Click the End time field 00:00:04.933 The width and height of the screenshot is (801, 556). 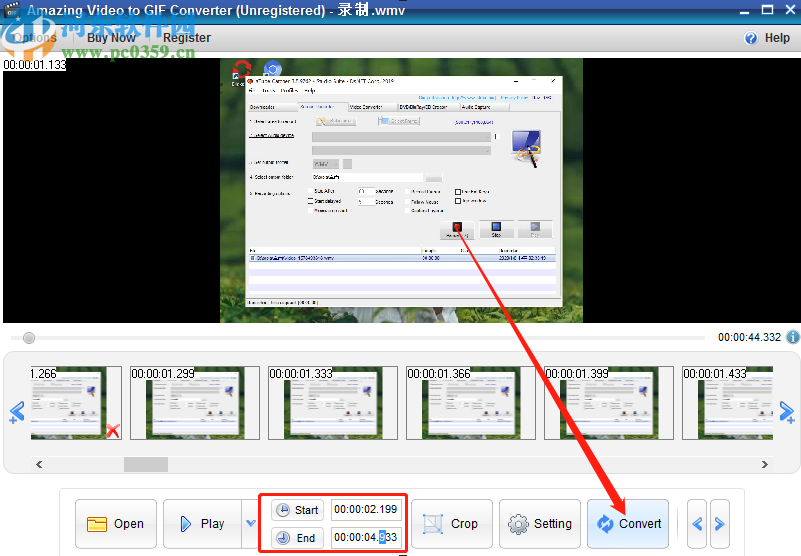pos(365,537)
